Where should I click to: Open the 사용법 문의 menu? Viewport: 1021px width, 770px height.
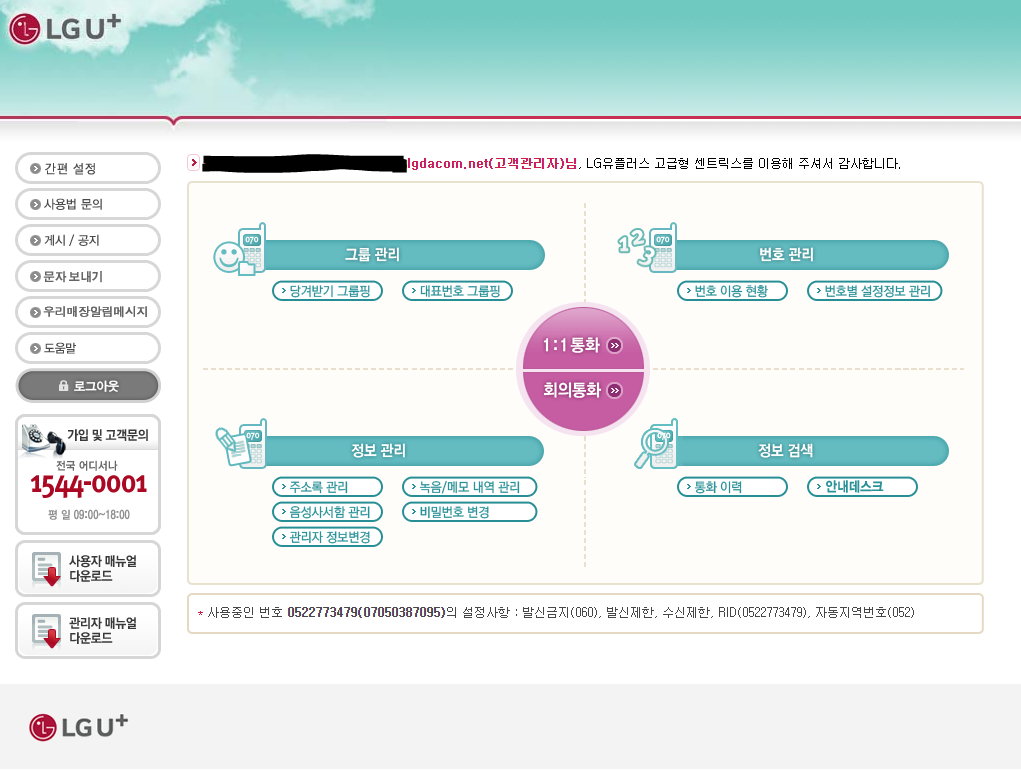(x=88, y=204)
